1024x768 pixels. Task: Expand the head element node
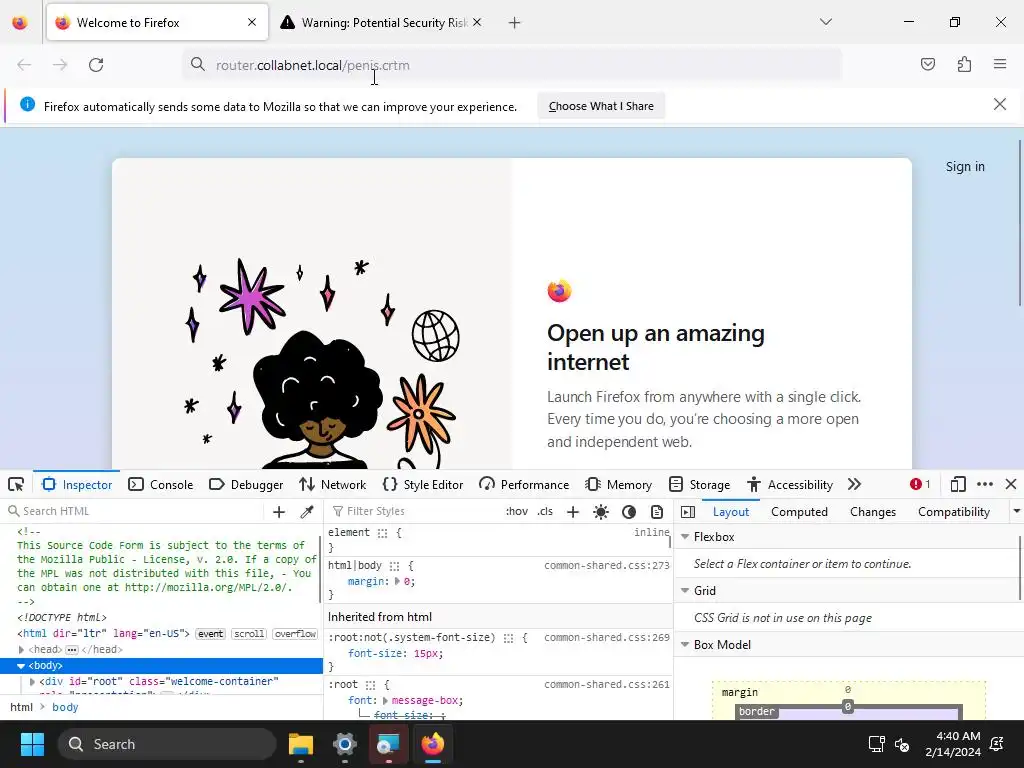tap(22, 650)
